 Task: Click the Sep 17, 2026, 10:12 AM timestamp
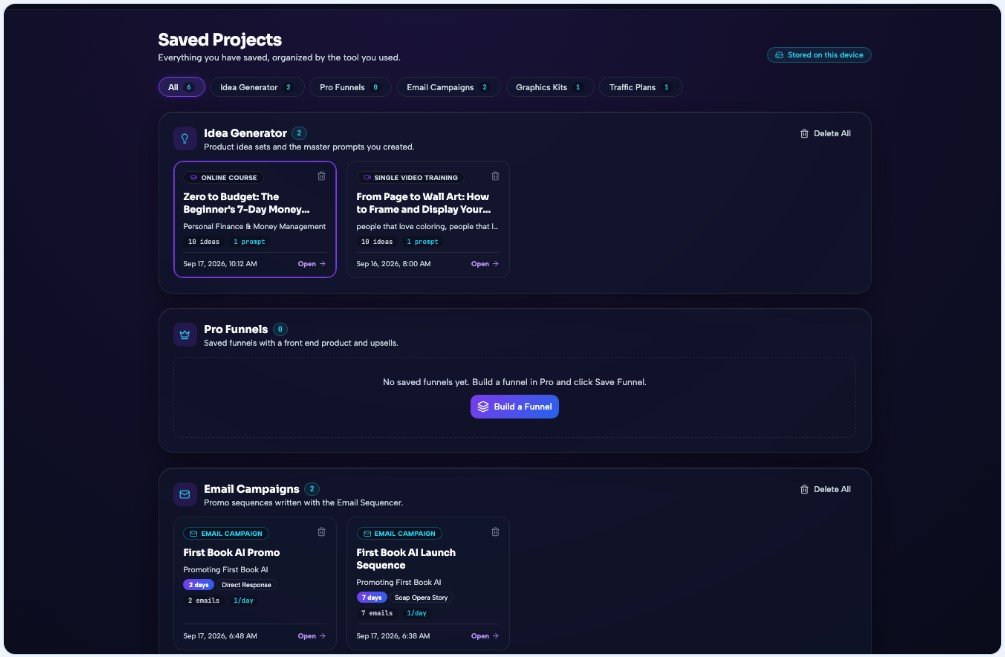pos(220,263)
